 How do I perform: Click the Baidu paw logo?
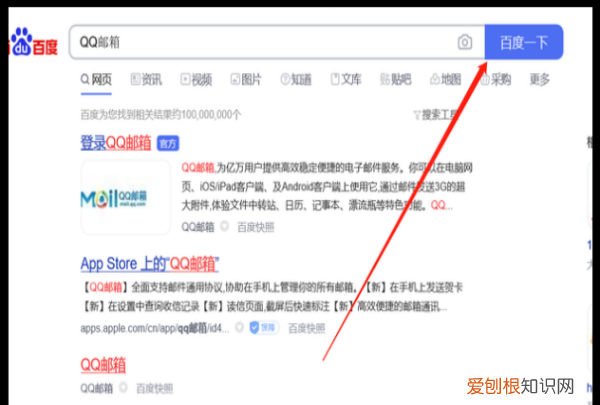pyautogui.click(x=33, y=42)
